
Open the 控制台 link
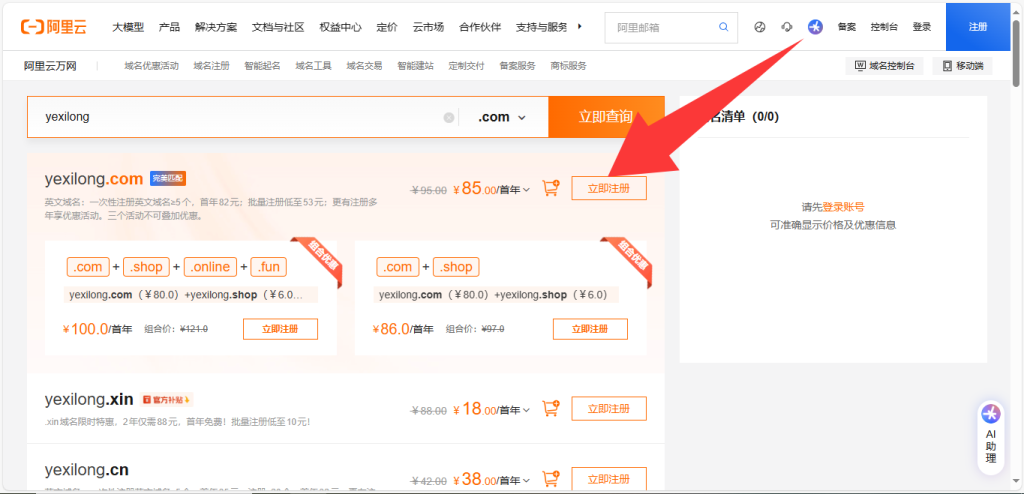point(884,27)
